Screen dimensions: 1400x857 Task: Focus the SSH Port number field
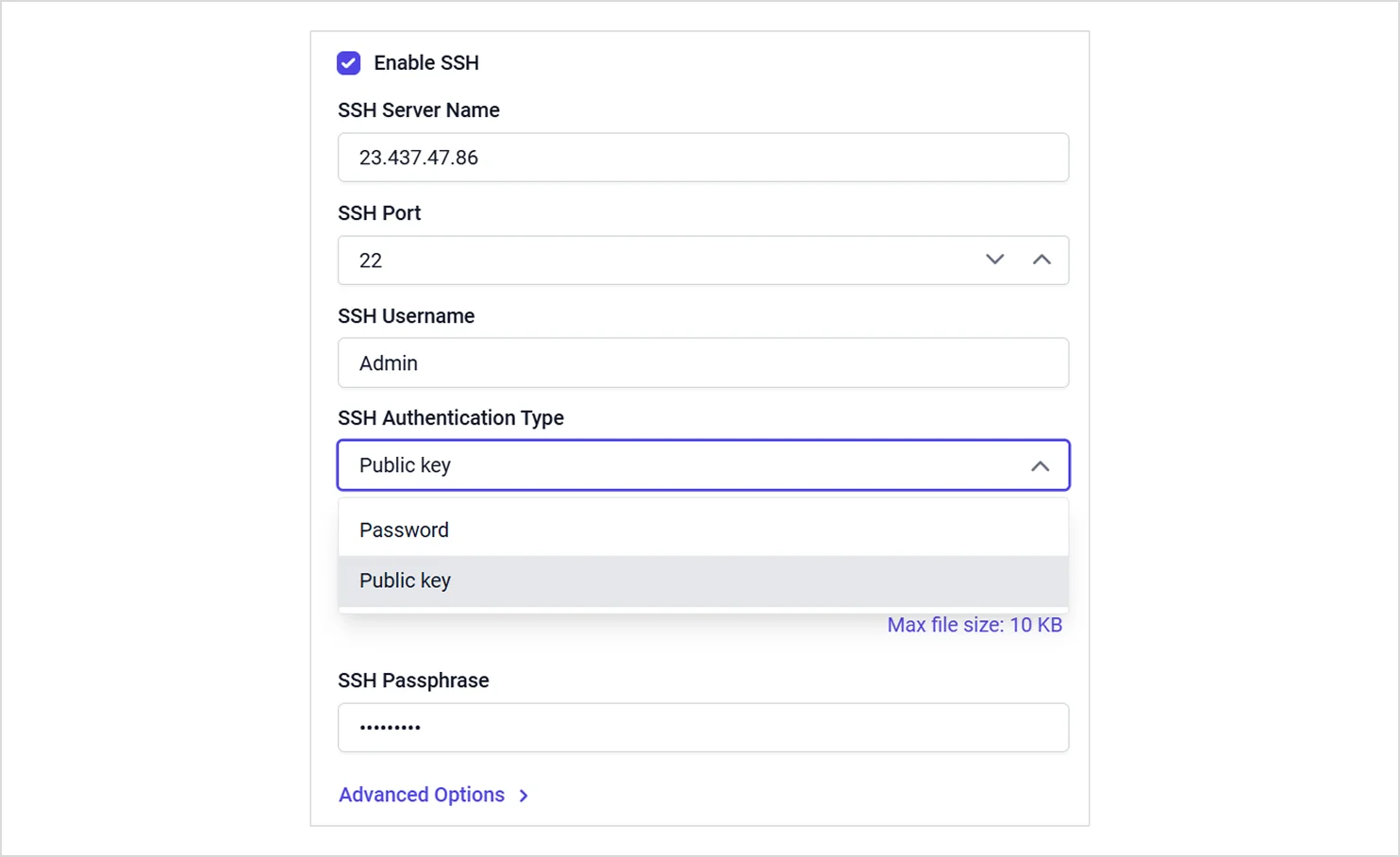click(651, 260)
